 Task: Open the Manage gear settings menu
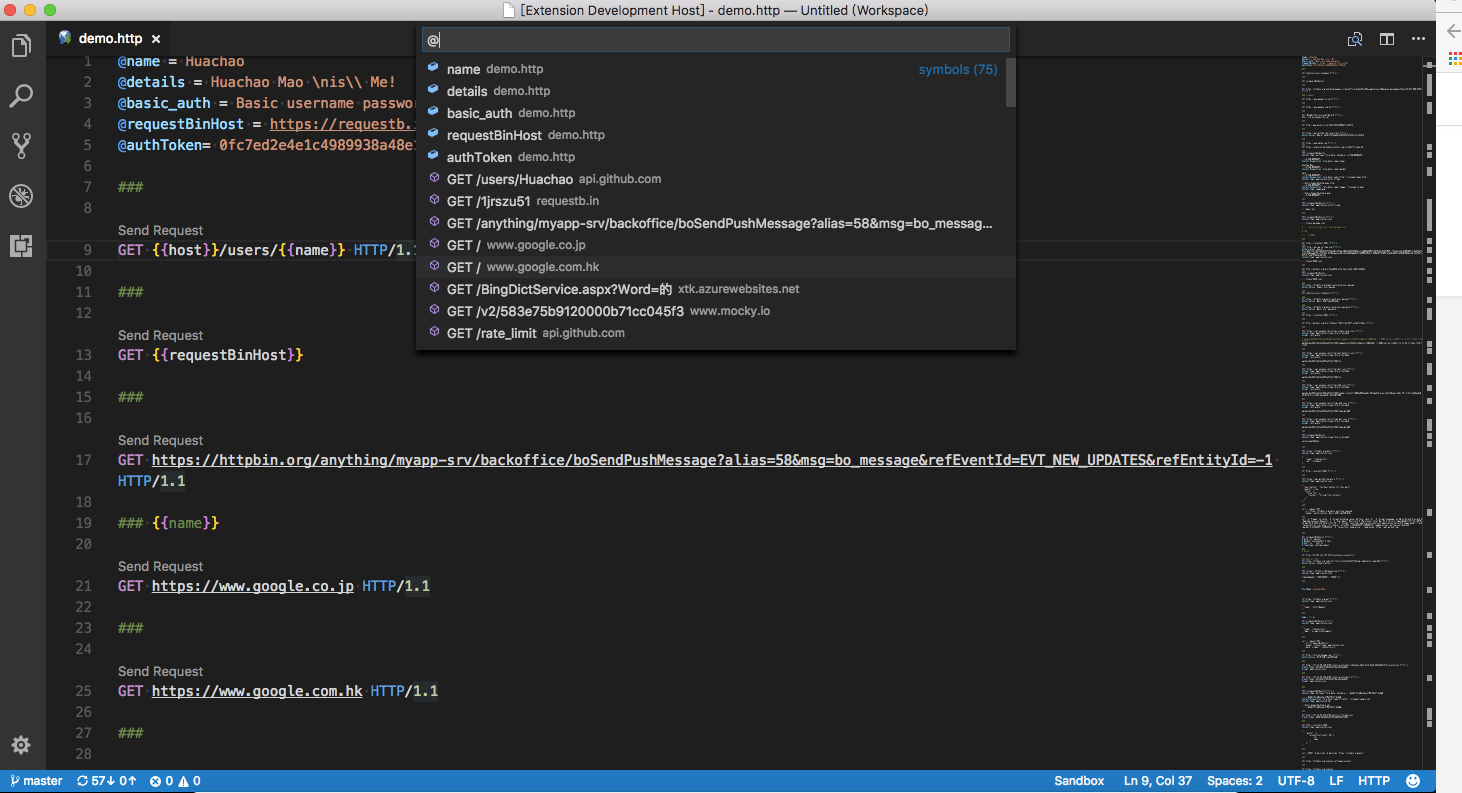pos(21,745)
